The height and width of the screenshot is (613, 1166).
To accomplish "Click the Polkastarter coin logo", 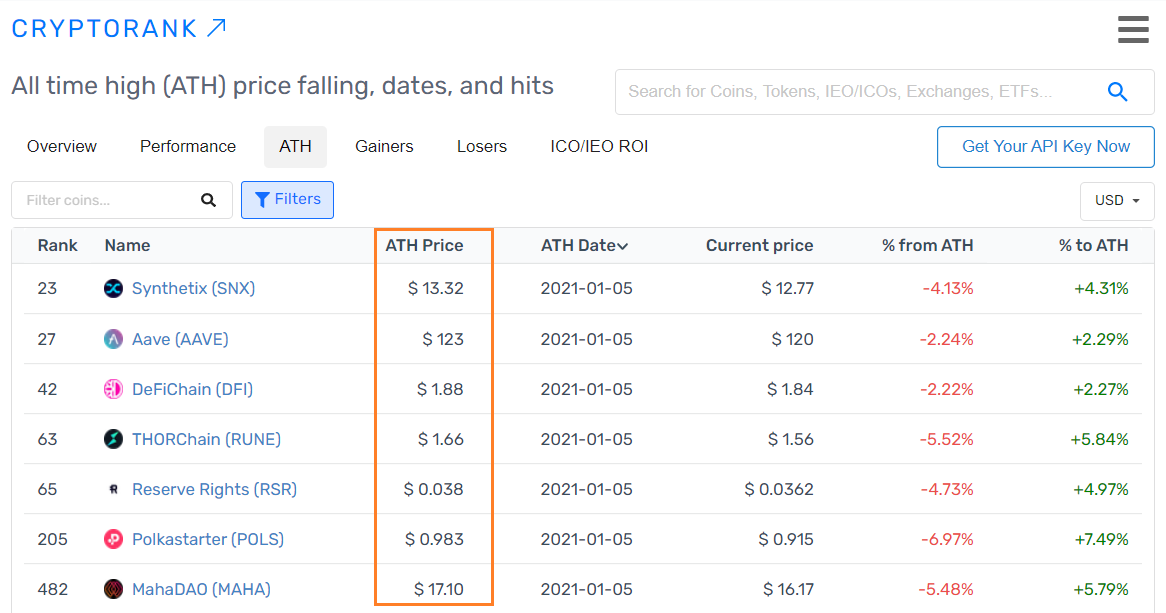I will coord(113,539).
